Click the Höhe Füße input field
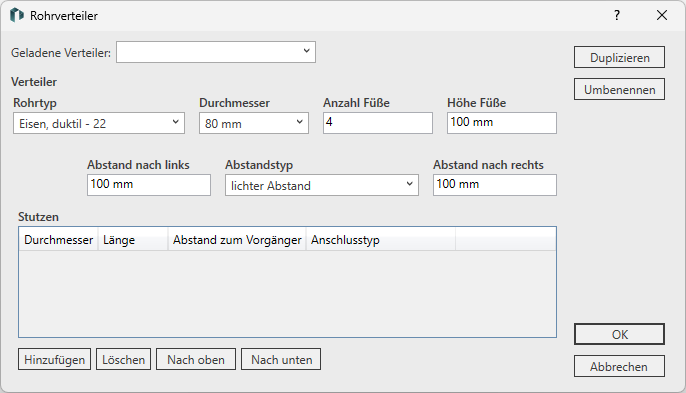Screen dimensions: 686x393 coord(502,123)
